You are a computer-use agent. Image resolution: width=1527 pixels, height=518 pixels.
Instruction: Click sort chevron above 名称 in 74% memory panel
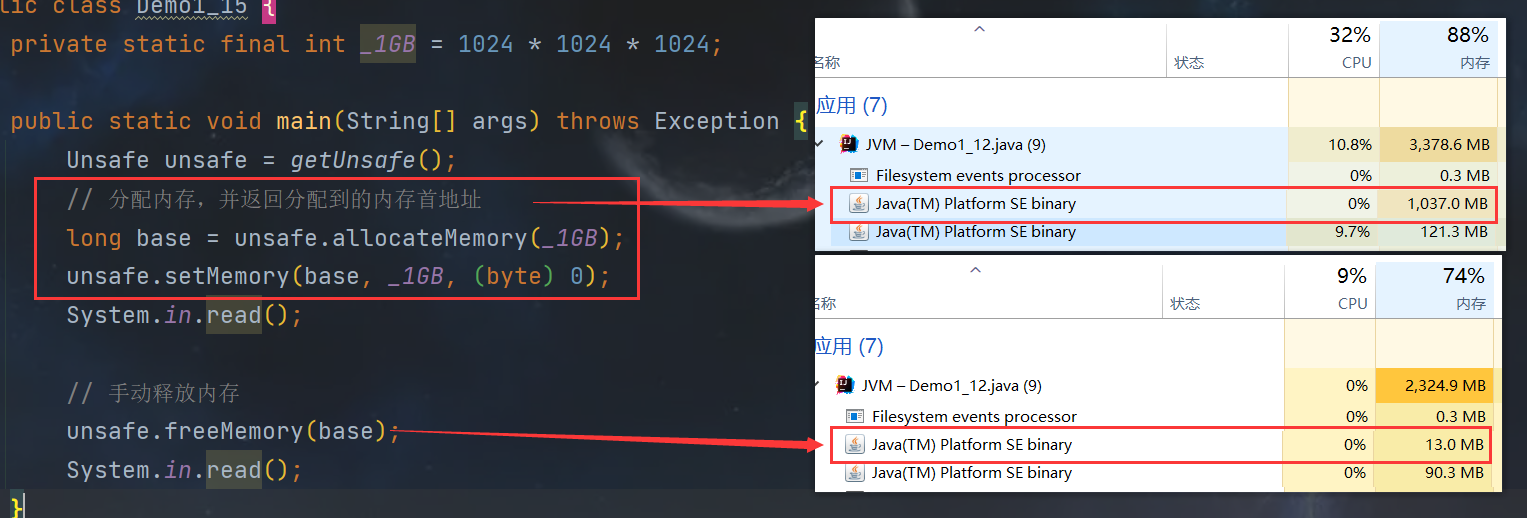tap(976, 270)
